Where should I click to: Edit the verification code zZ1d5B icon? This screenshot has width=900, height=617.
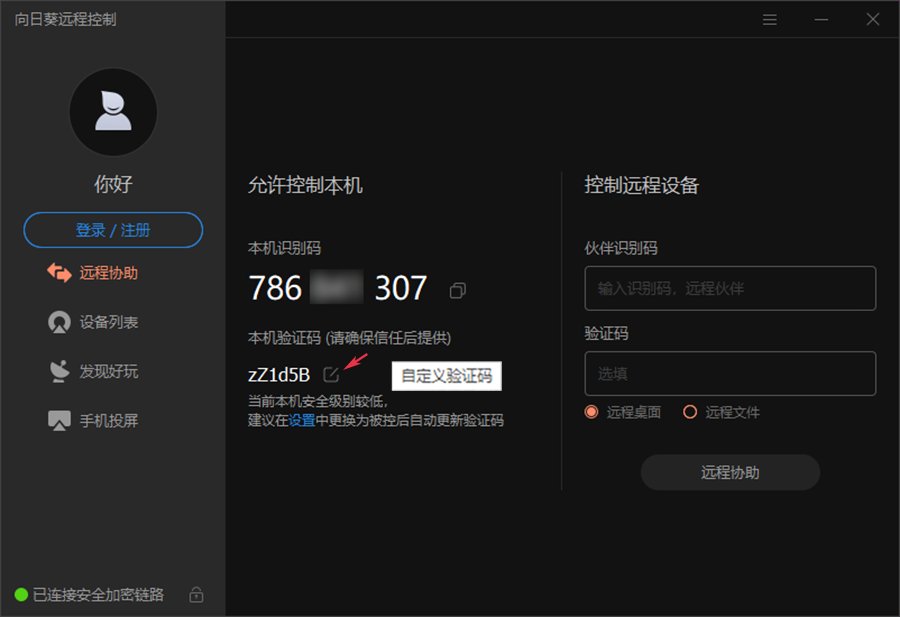click(x=331, y=375)
